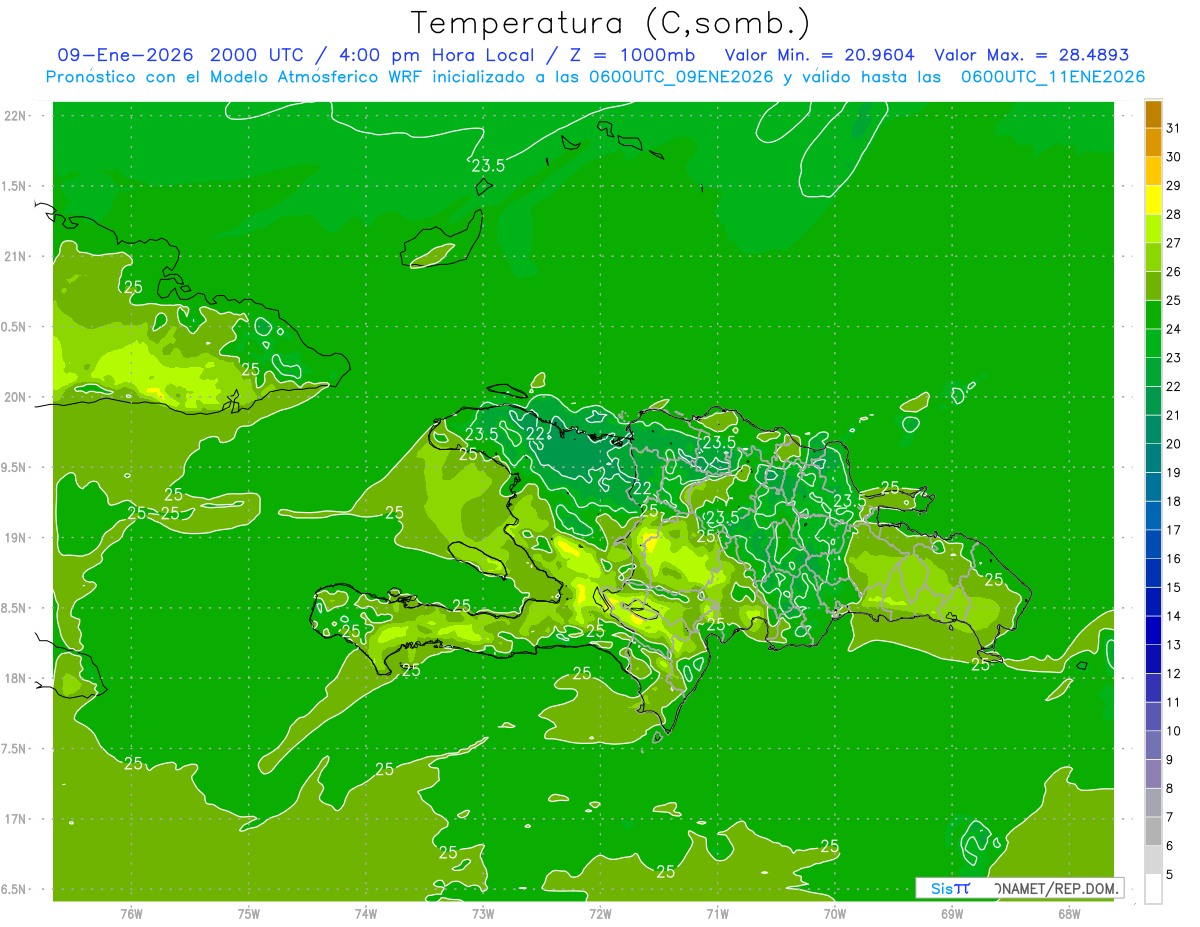The image size is (1200, 927).
Task: Click the "12" label on the color scale
Action: point(1173,674)
